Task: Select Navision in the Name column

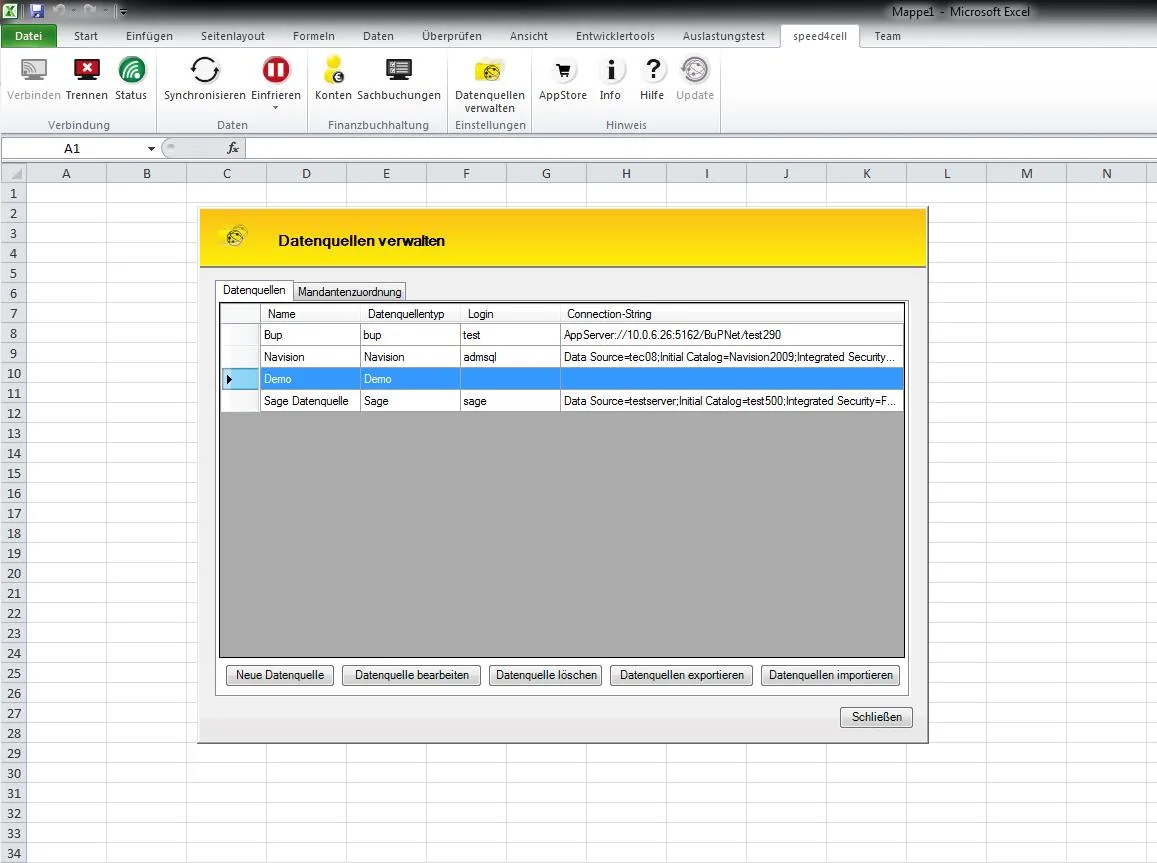Action: click(x=310, y=357)
